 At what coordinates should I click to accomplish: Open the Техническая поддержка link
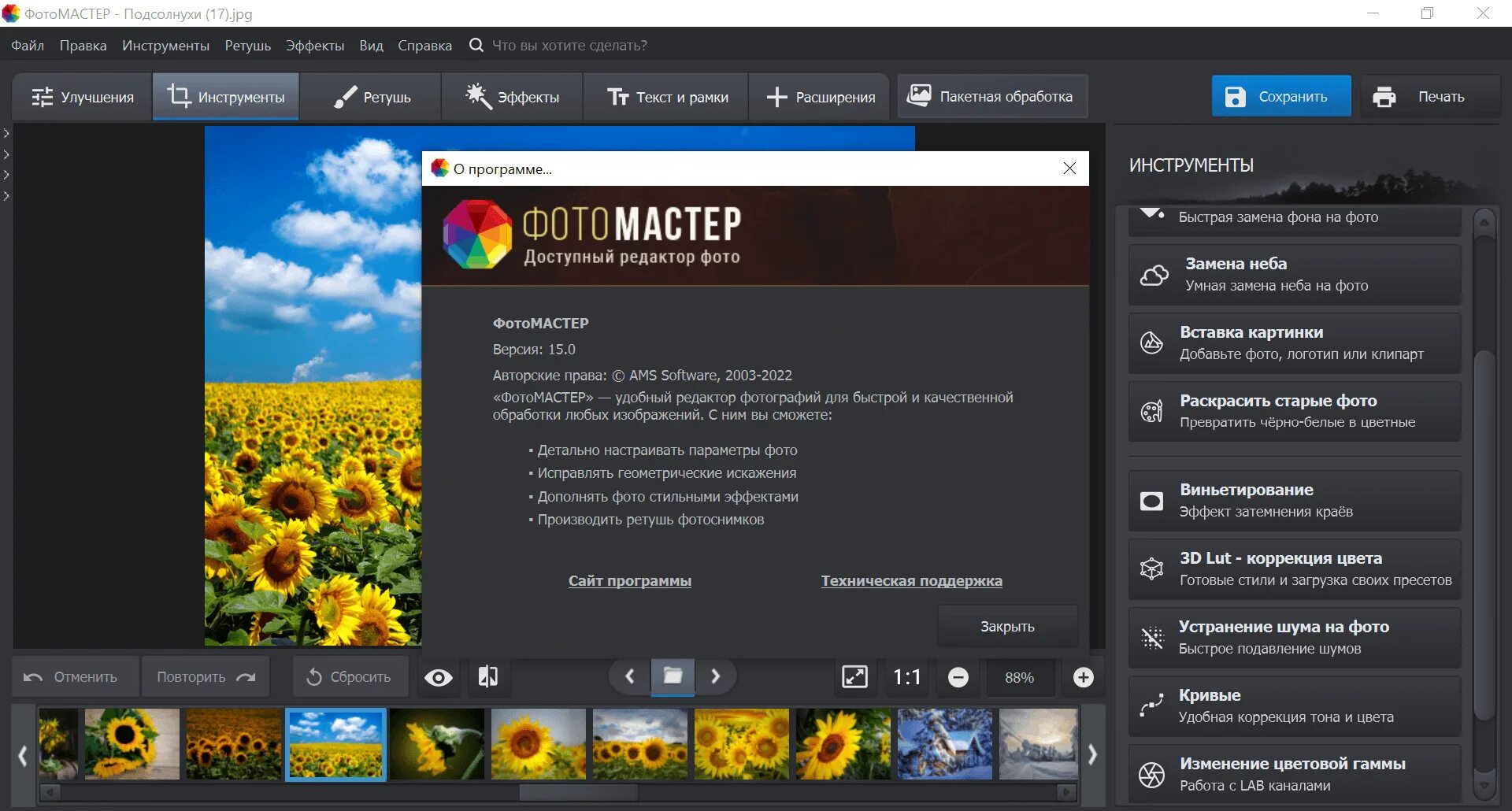pyautogui.click(x=912, y=581)
